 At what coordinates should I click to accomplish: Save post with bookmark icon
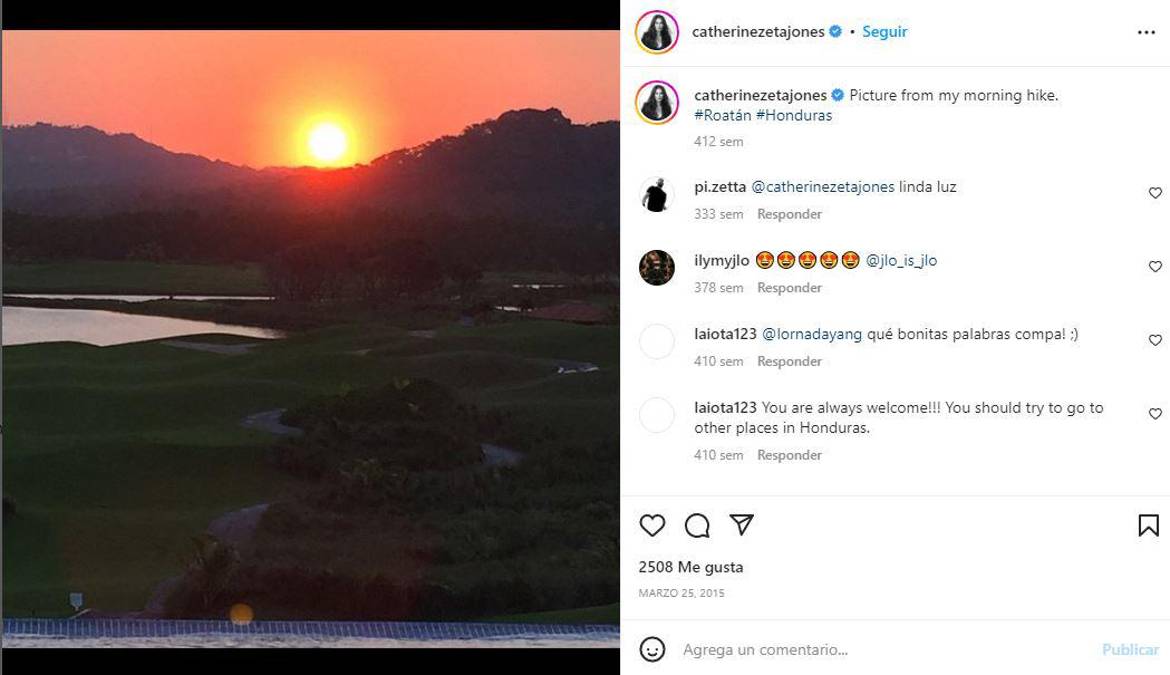click(1148, 525)
